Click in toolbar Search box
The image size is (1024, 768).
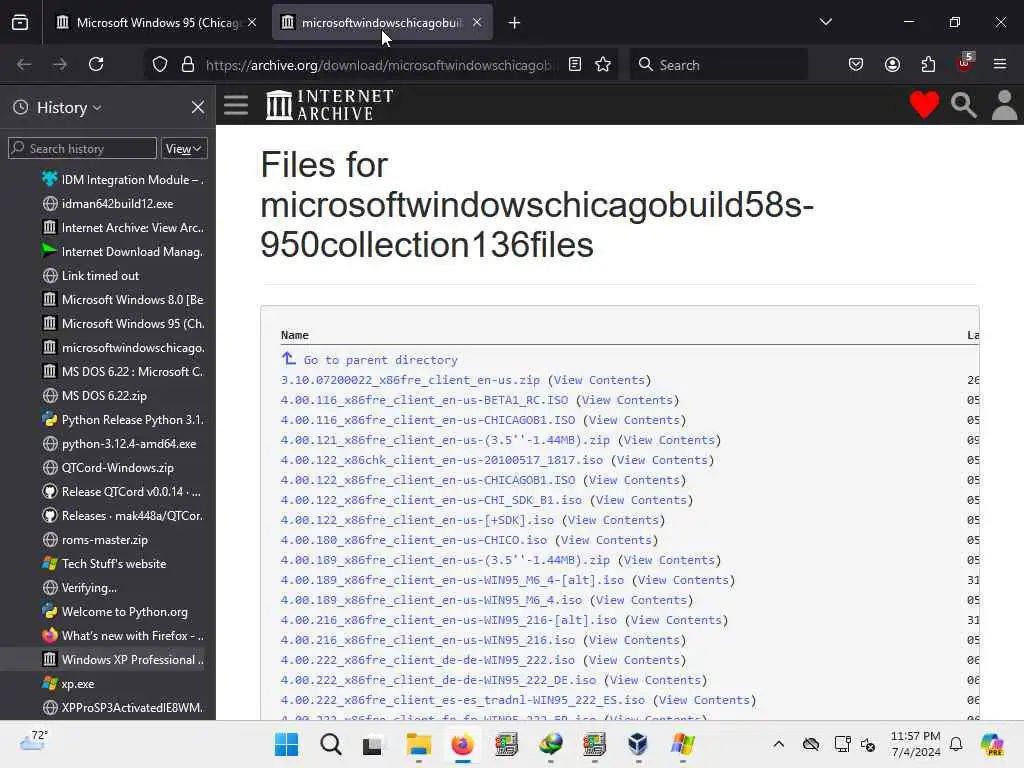(x=718, y=65)
